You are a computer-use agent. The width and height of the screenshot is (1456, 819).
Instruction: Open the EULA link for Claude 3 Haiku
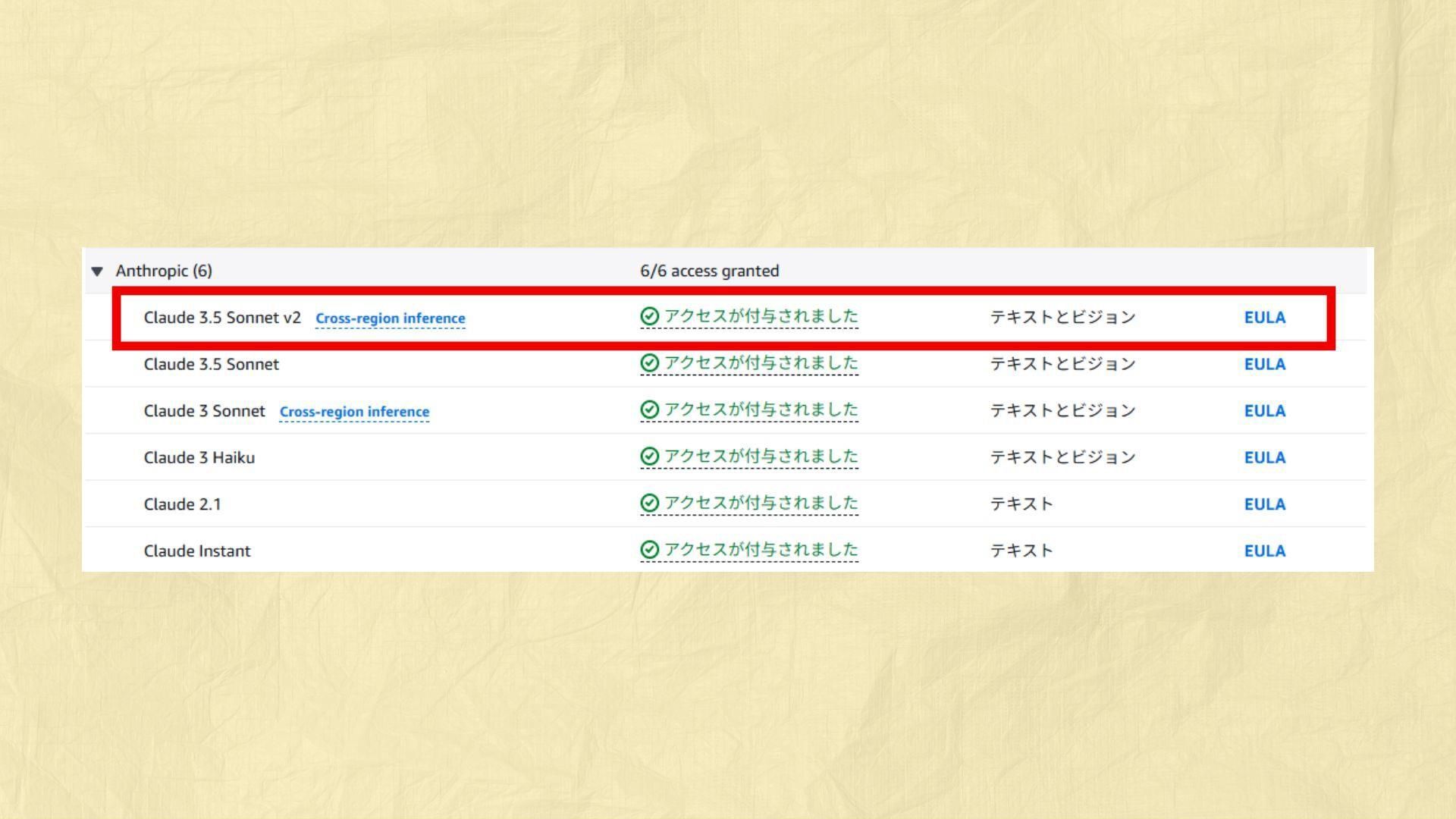1265,458
